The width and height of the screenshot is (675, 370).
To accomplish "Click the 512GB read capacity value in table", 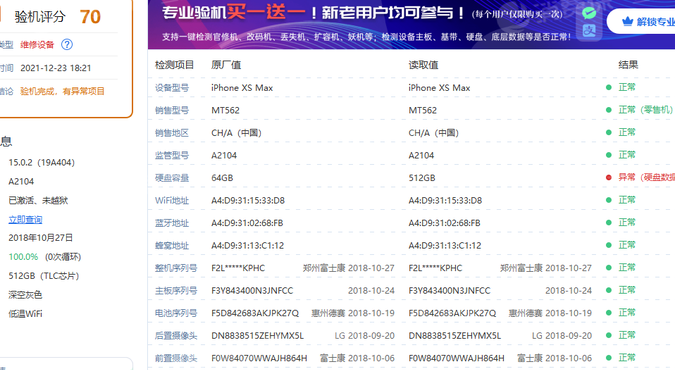I will click(422, 178).
